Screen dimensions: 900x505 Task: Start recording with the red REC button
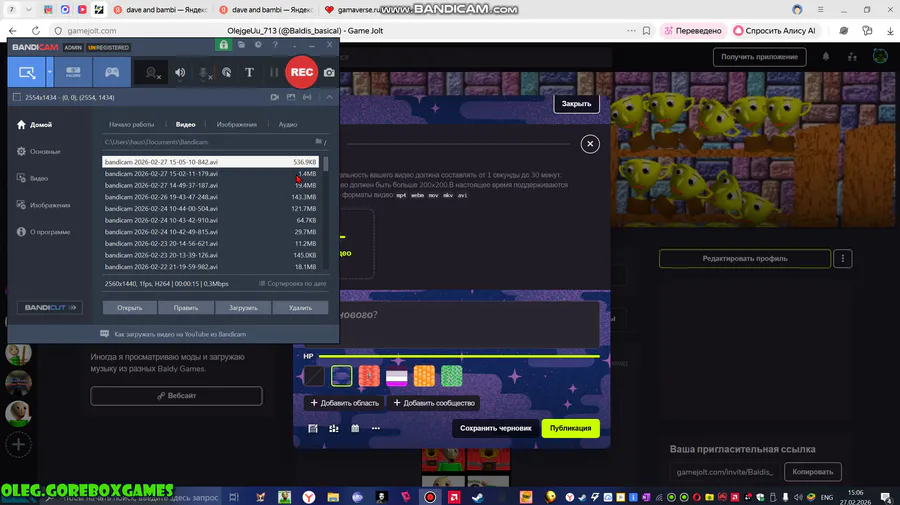tap(301, 72)
